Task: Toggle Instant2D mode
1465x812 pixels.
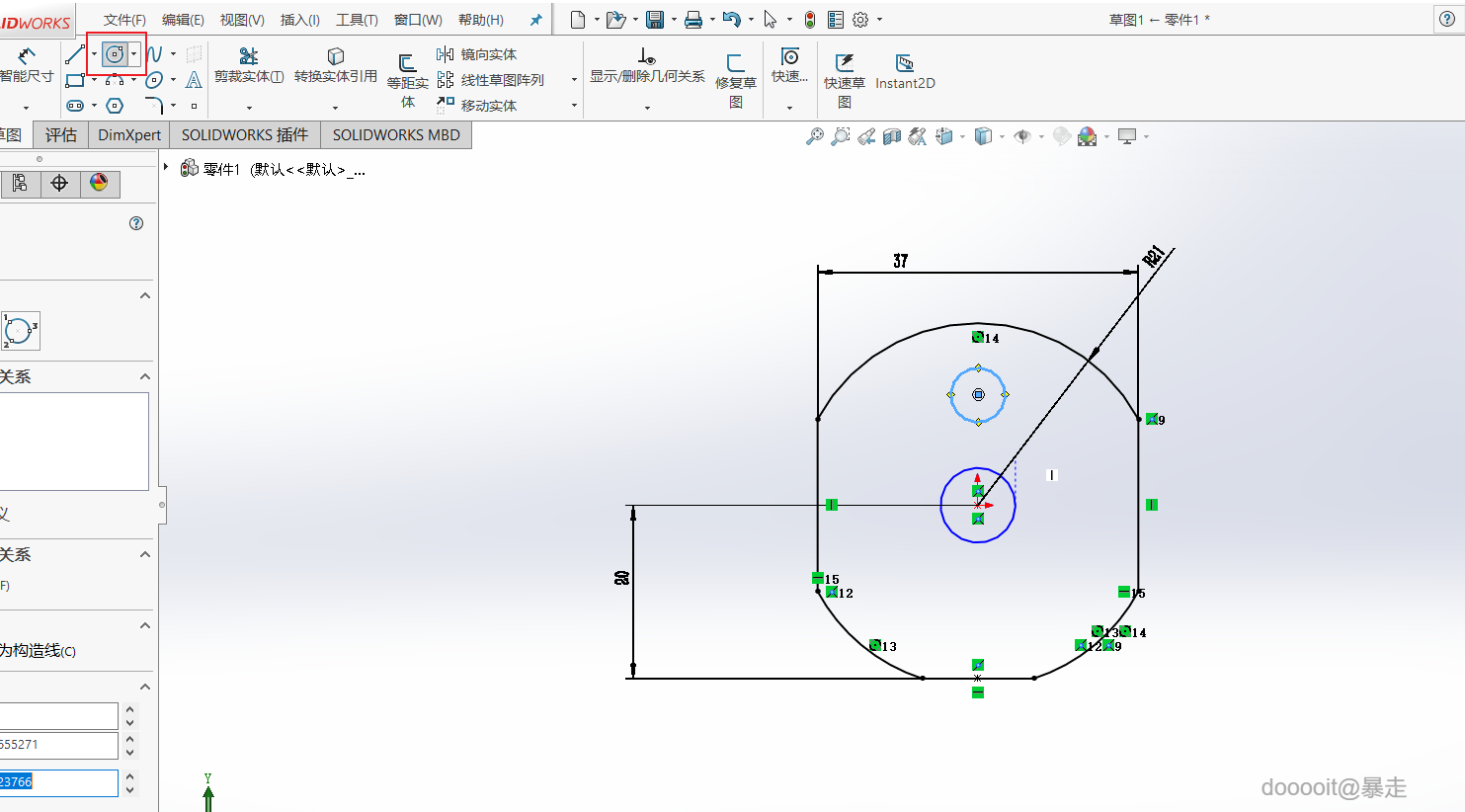Action: (905, 63)
